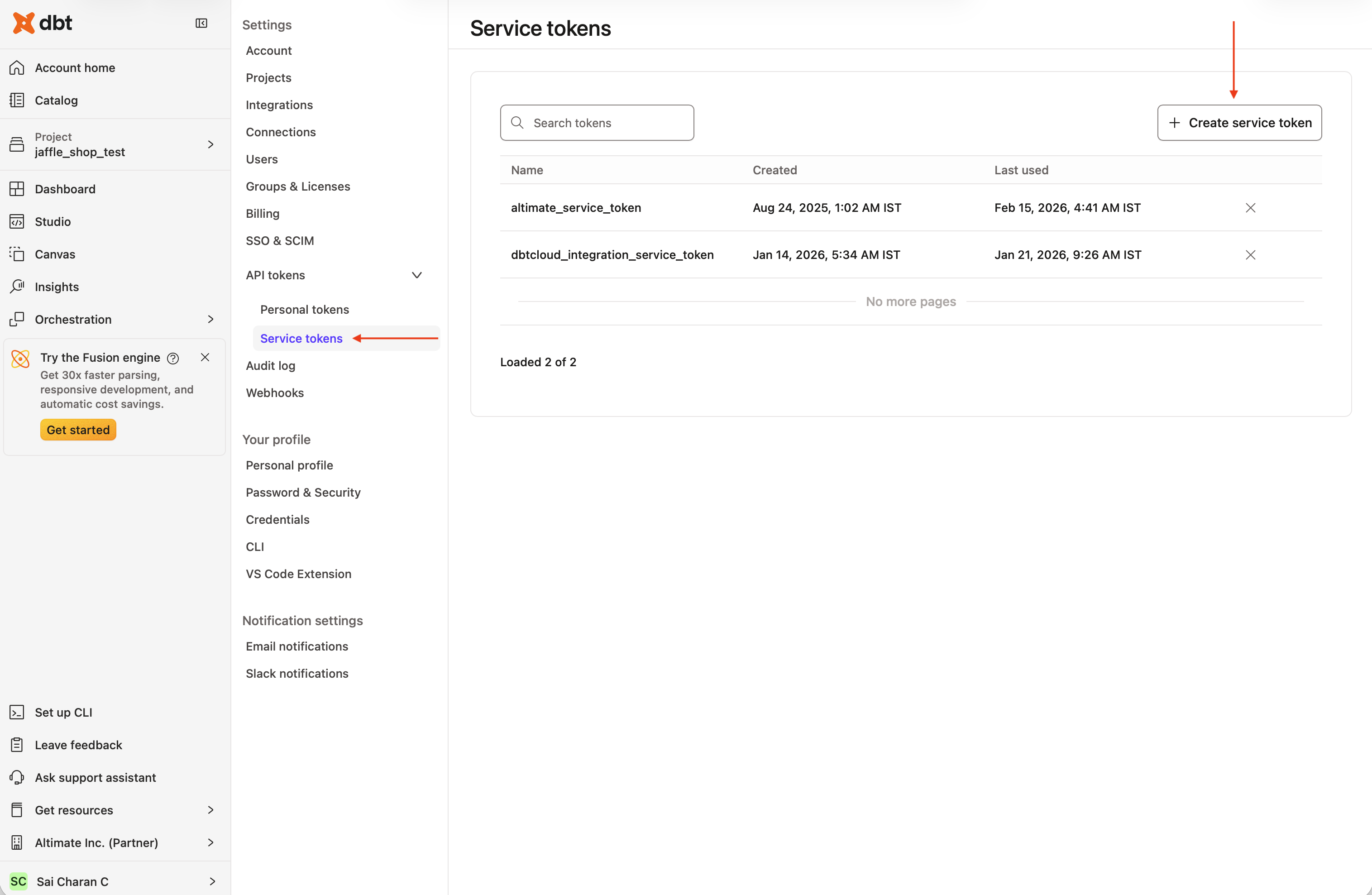This screenshot has width=1372, height=895.
Task: Type in the Search tokens field
Action: (x=597, y=122)
